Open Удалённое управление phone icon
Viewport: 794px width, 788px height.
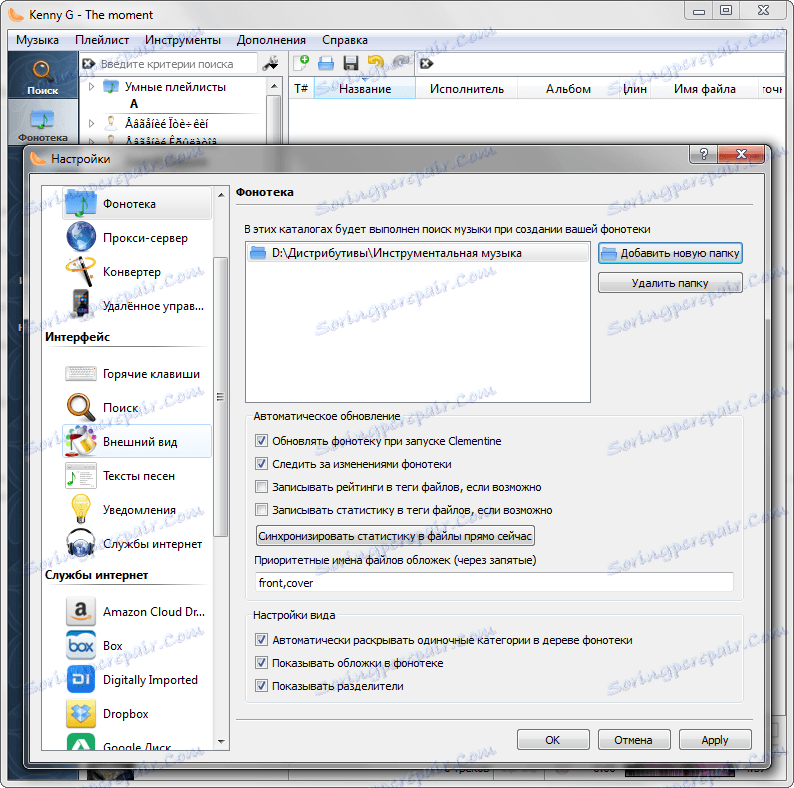(81, 305)
